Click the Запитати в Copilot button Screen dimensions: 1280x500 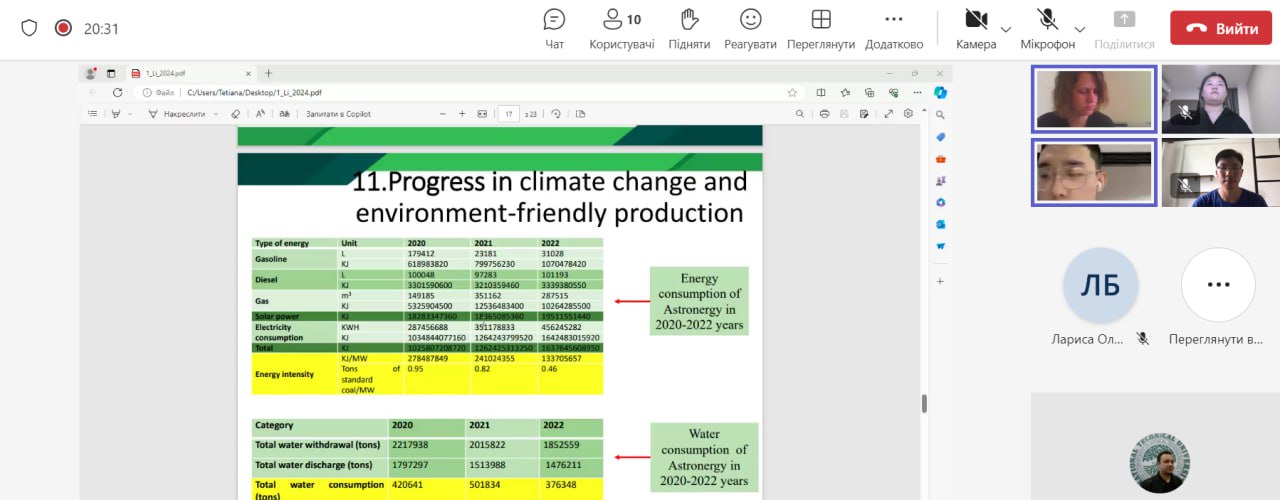(338, 114)
